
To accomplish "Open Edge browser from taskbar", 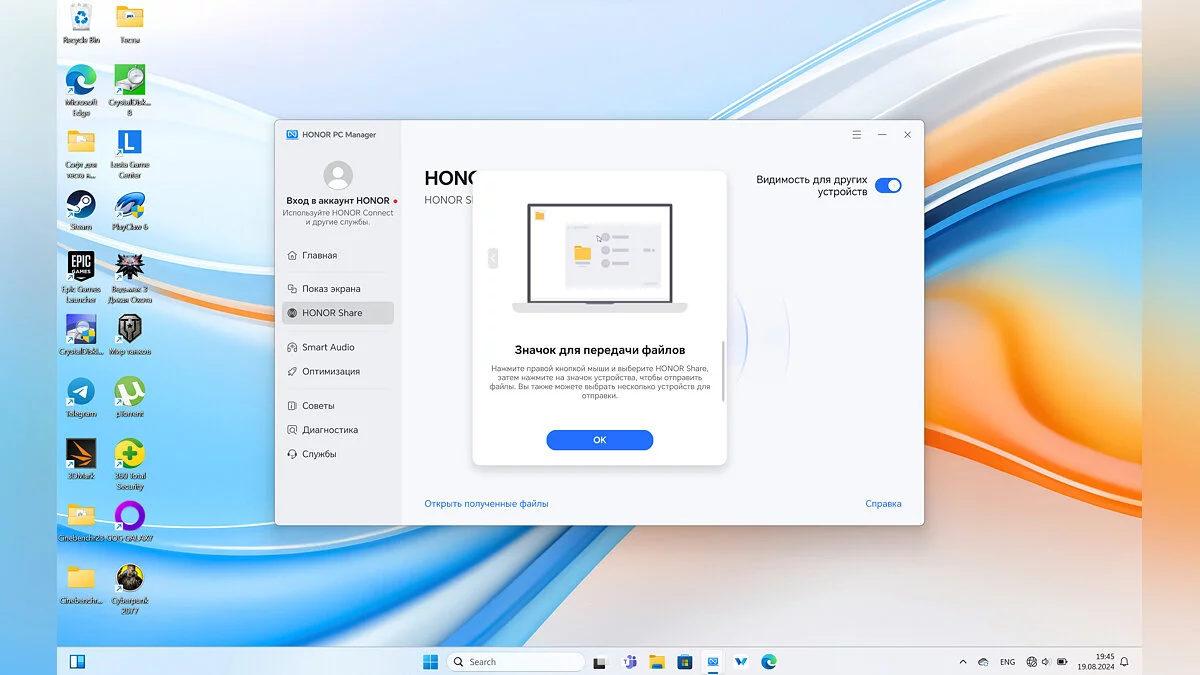I will (769, 661).
